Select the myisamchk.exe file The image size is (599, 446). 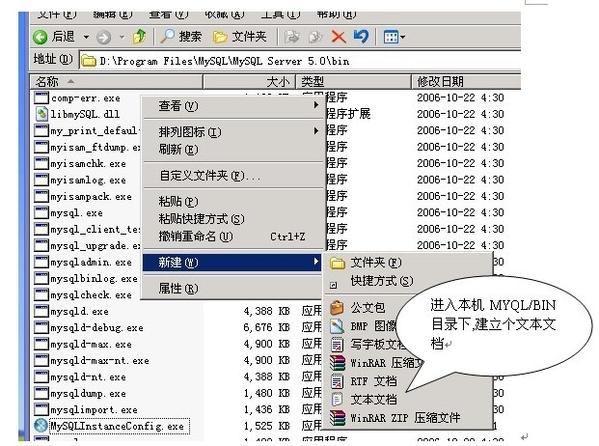click(80, 164)
